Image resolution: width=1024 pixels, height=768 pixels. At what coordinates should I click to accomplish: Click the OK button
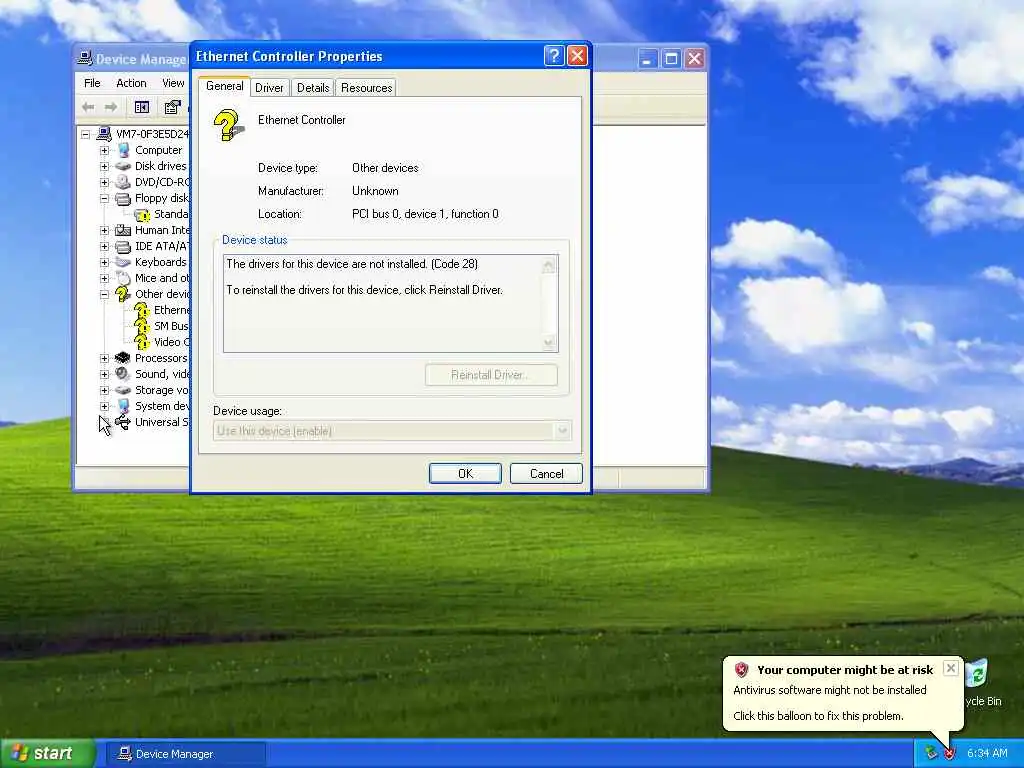coord(465,473)
